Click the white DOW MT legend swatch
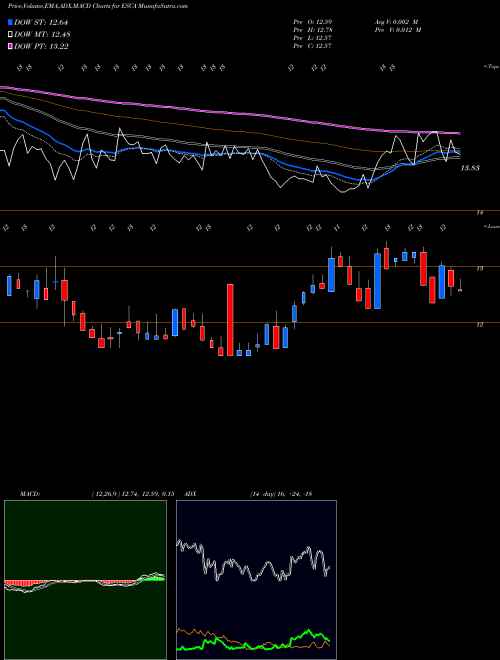 pos(11,35)
